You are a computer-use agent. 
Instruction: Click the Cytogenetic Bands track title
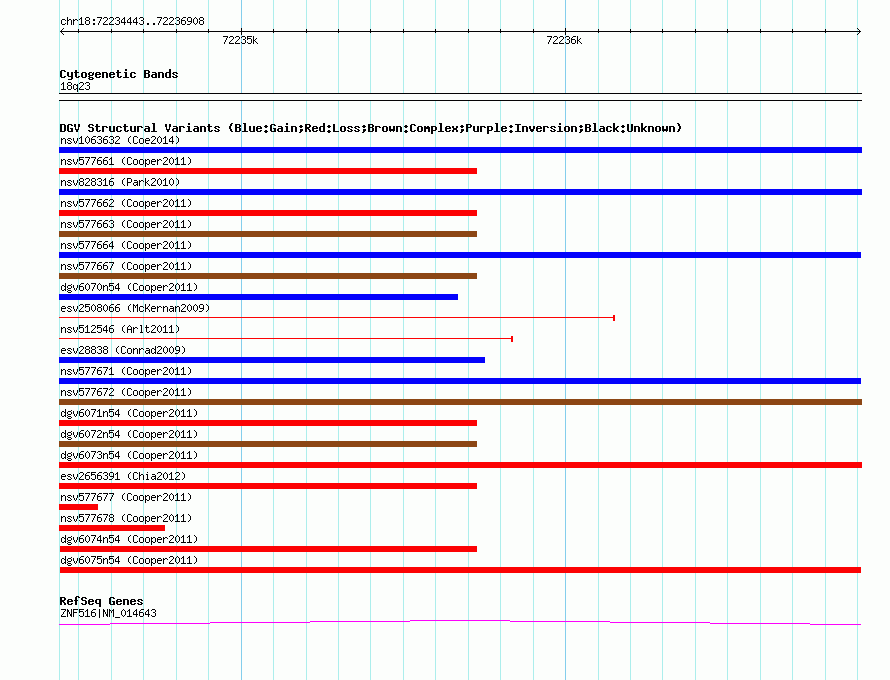coord(119,74)
